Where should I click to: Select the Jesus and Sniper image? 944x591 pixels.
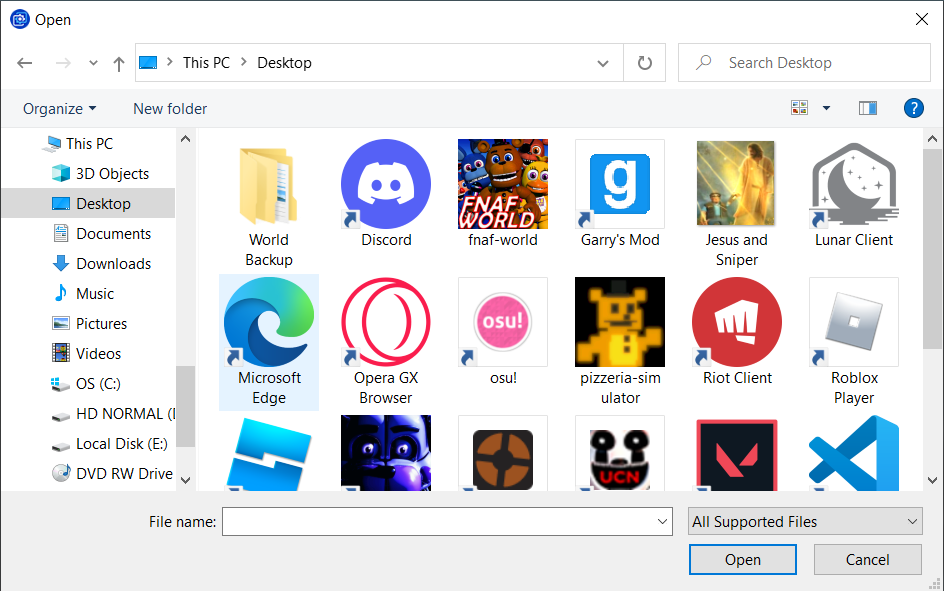pos(736,205)
